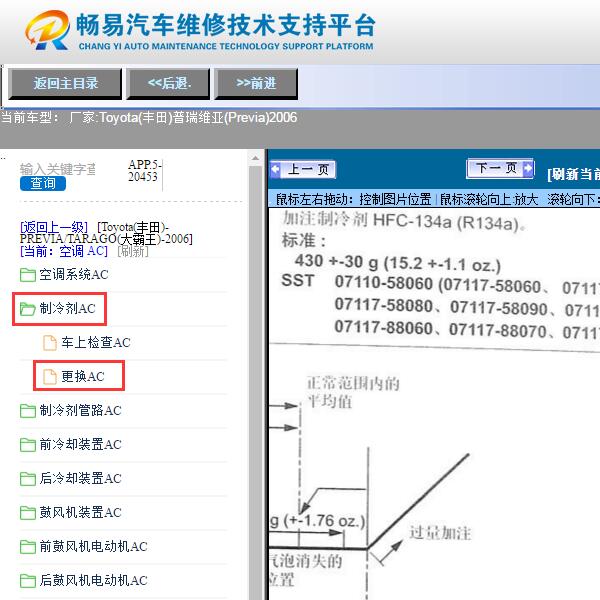This screenshot has width=600, height=600.
Task: Click the Toyota PREVIA/TARAGO 2006 breadcrumb text
Action: [x=106, y=233]
